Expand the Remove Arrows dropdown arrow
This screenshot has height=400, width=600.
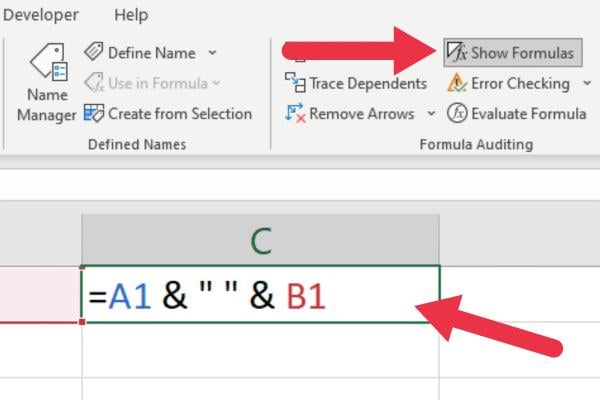coord(431,113)
